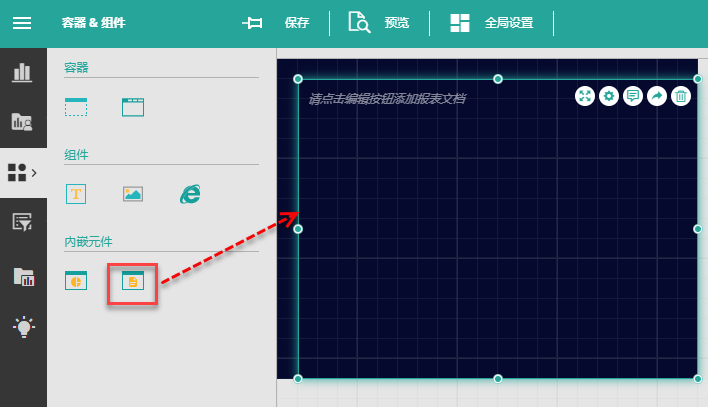
Task: Click the placeholder text 请点击编辑按钮添加报表文档
Action: (387, 98)
